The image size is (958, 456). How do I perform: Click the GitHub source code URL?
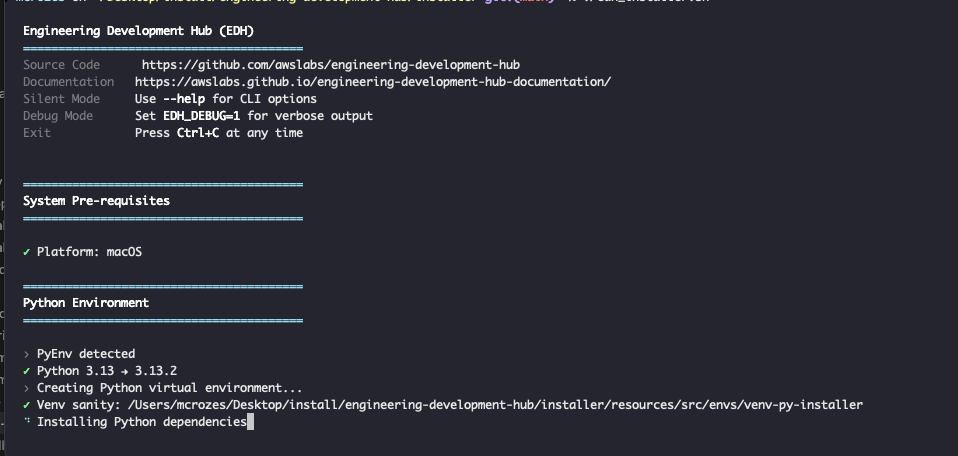click(x=331, y=65)
